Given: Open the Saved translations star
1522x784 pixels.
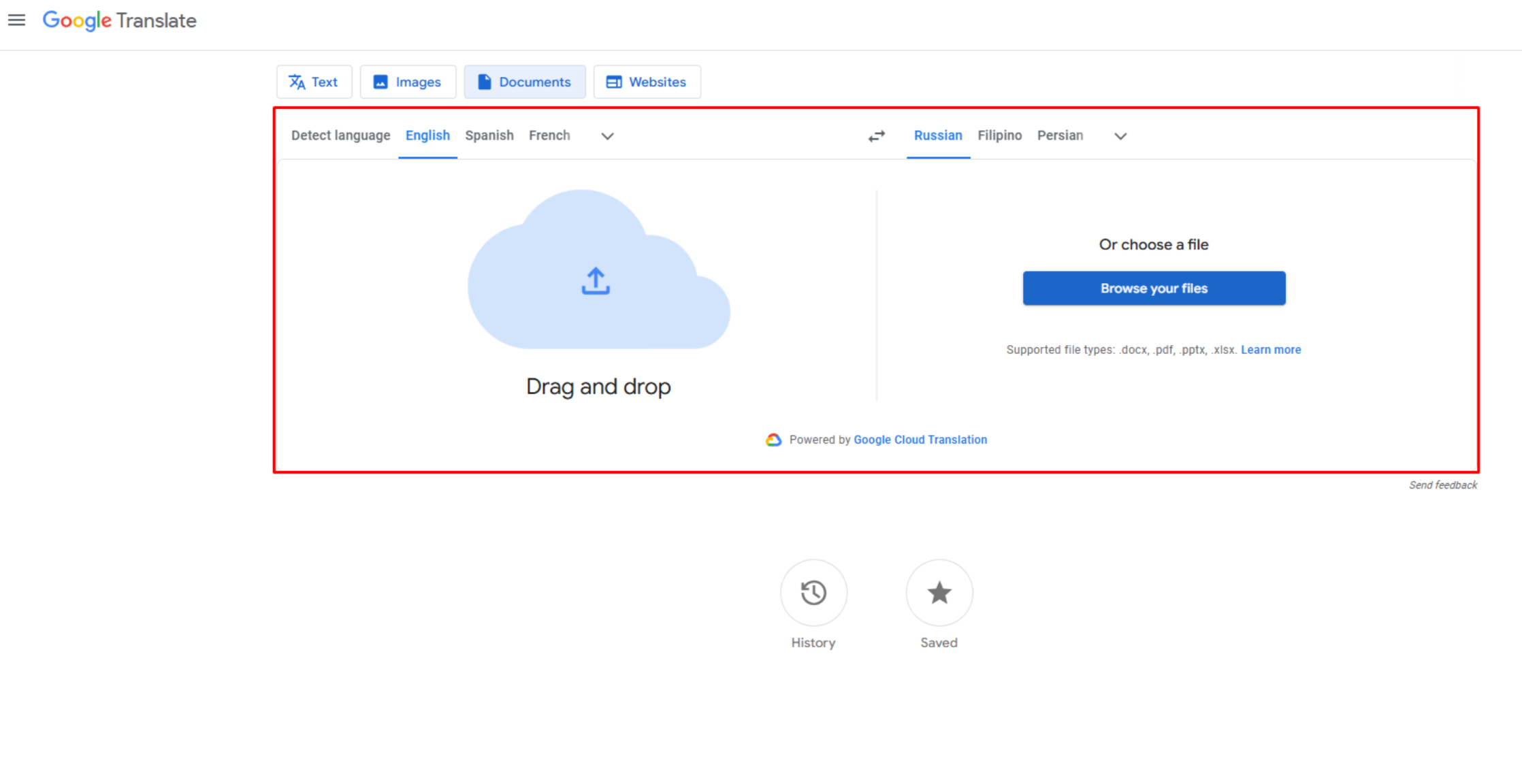Looking at the screenshot, I should (939, 593).
